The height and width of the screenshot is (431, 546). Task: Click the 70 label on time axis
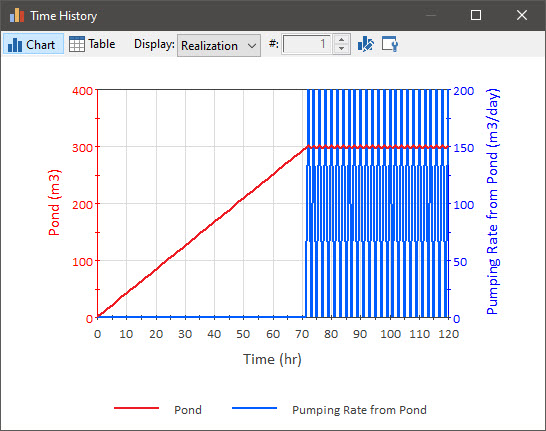(302, 334)
